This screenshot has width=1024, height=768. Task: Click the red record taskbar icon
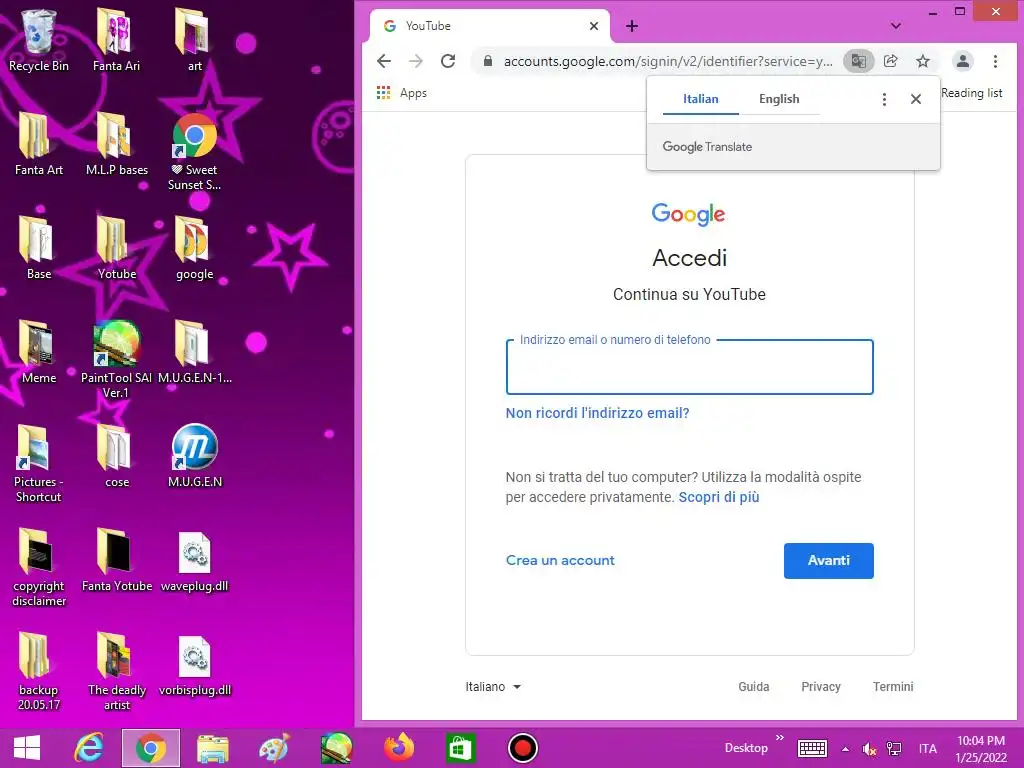tap(522, 748)
